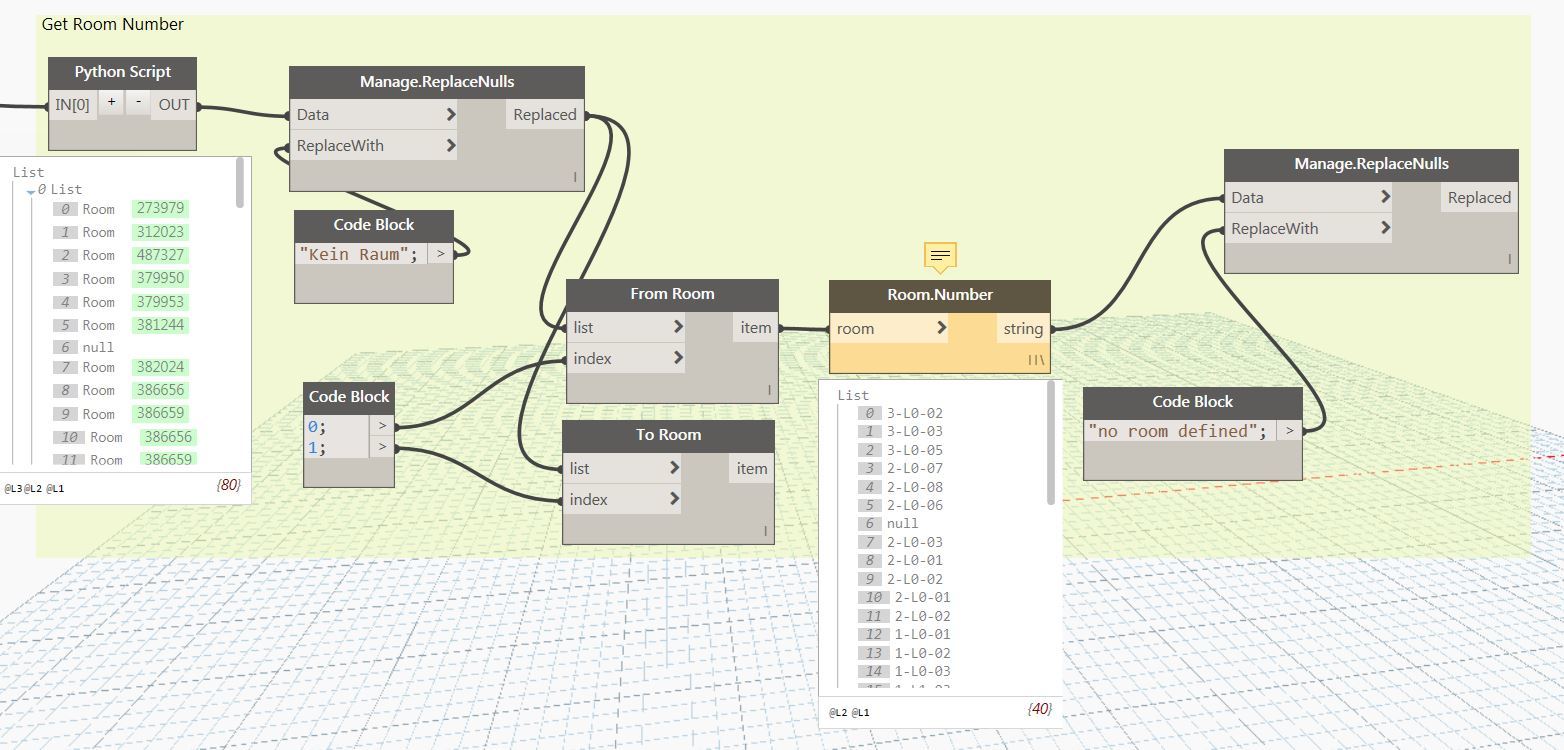Open the note pinned above Room.Number node
Viewport: 1564px width, 750px height.
tap(939, 256)
